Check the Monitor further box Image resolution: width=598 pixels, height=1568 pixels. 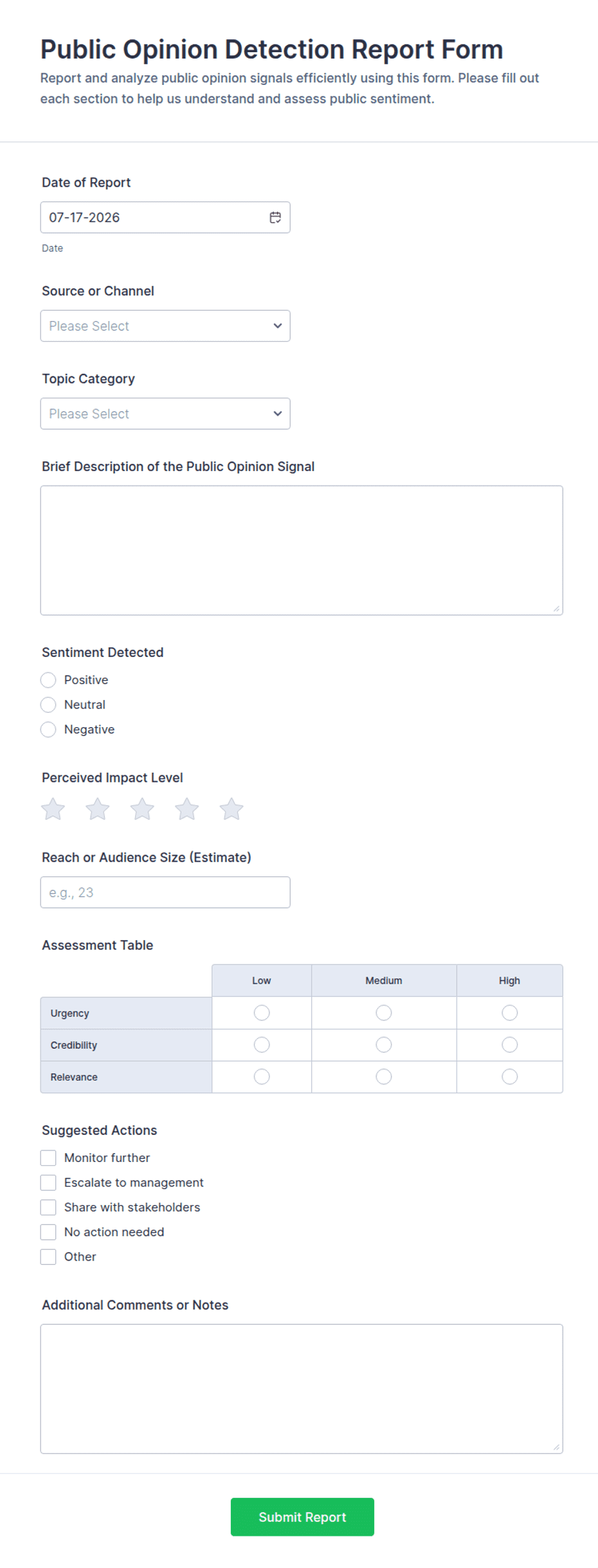(48, 1158)
